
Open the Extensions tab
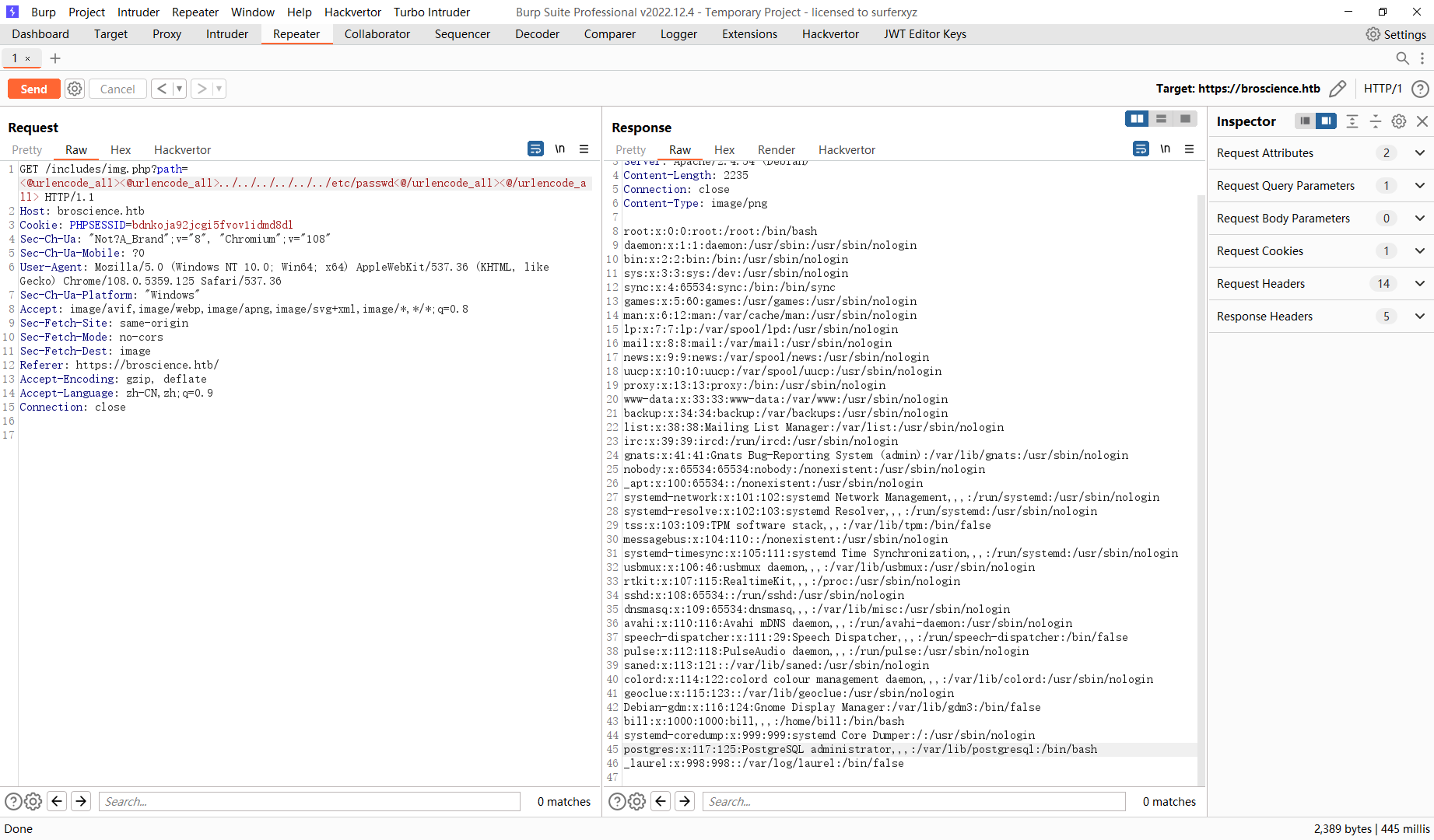[x=749, y=34]
